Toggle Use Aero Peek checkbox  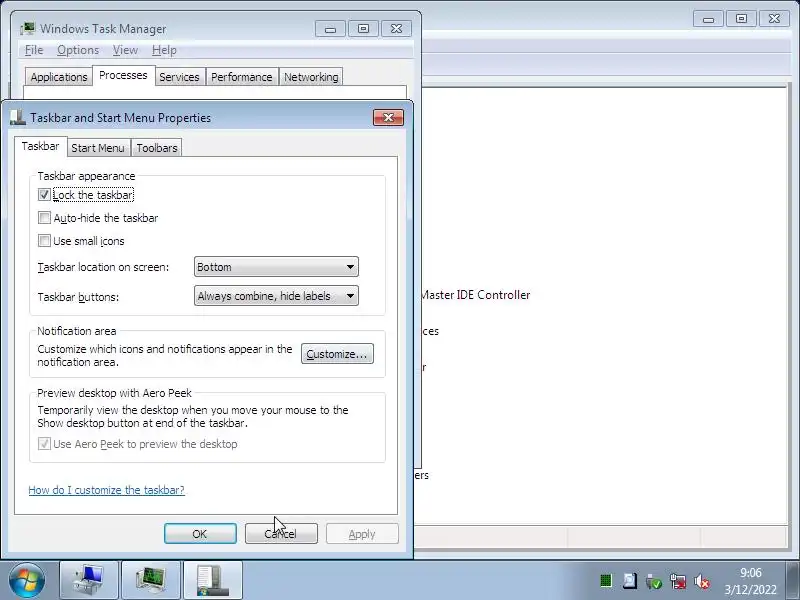click(x=44, y=444)
